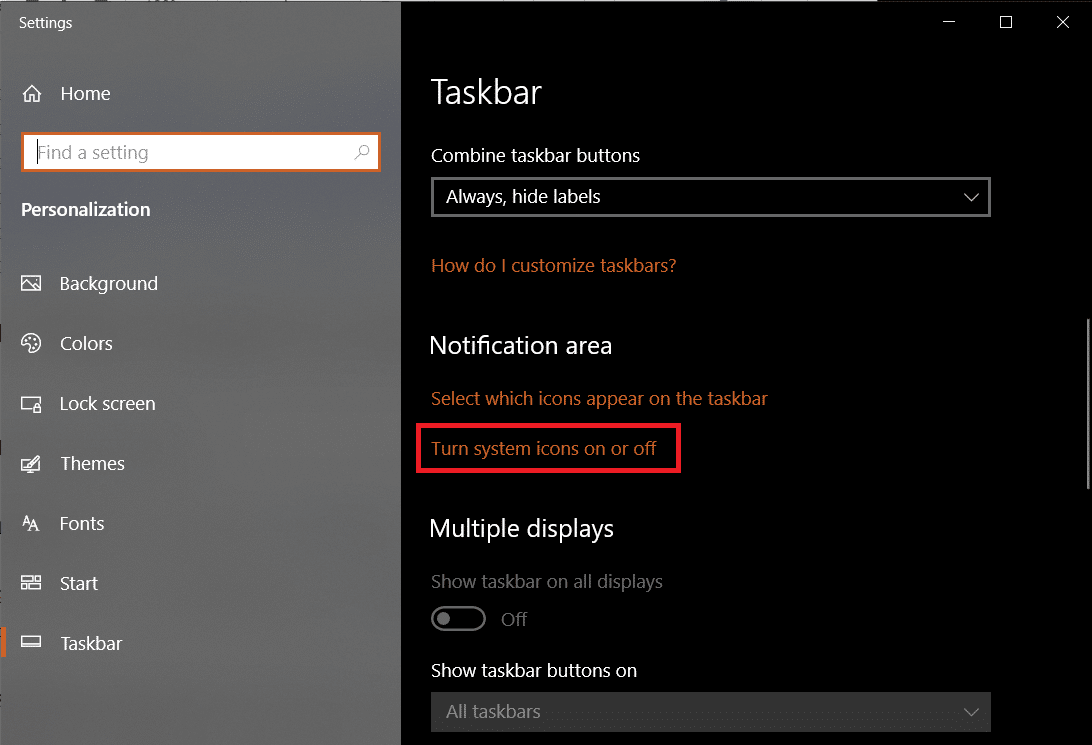
Task: Open Turn system icons on or off
Action: [x=544, y=449]
